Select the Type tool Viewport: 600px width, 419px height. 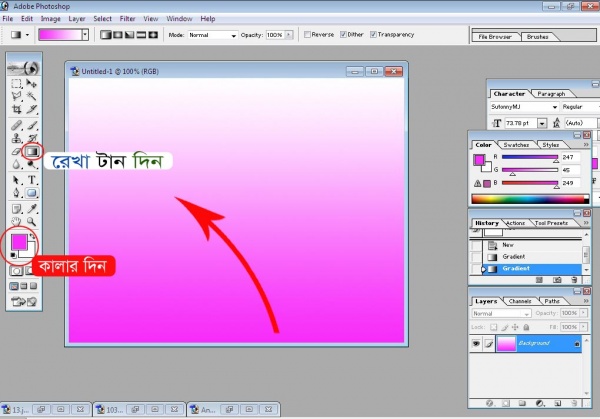click(x=32, y=180)
